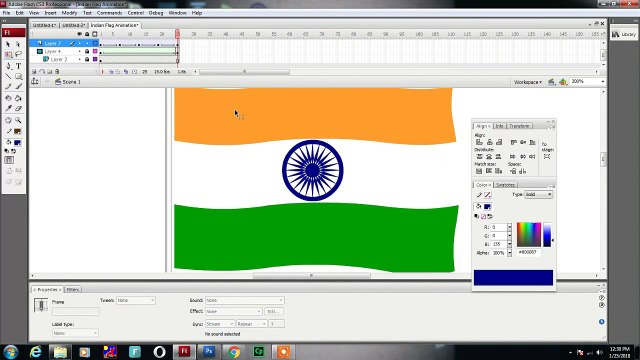Viewport: 640px width, 360px height.
Task: Select the Paint Bucket tool
Action: 18,98
